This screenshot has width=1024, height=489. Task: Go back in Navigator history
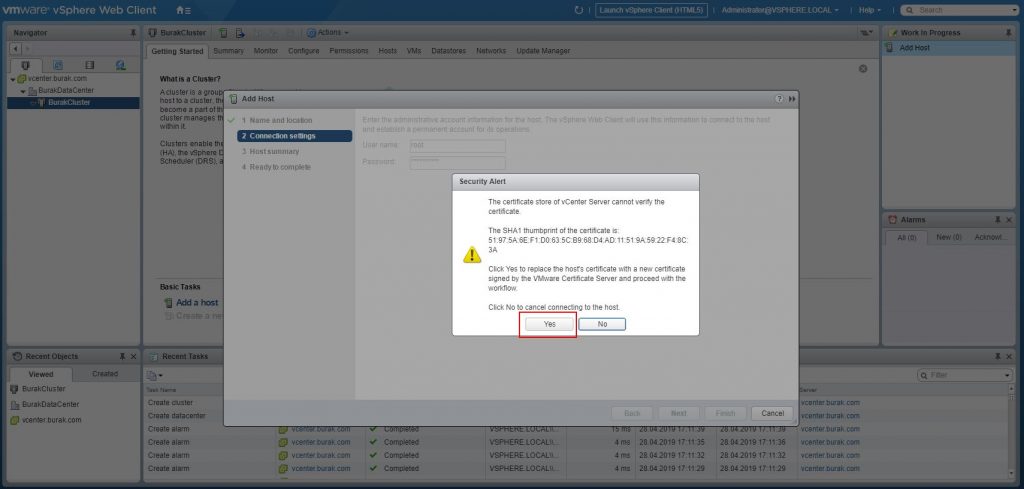[16, 49]
